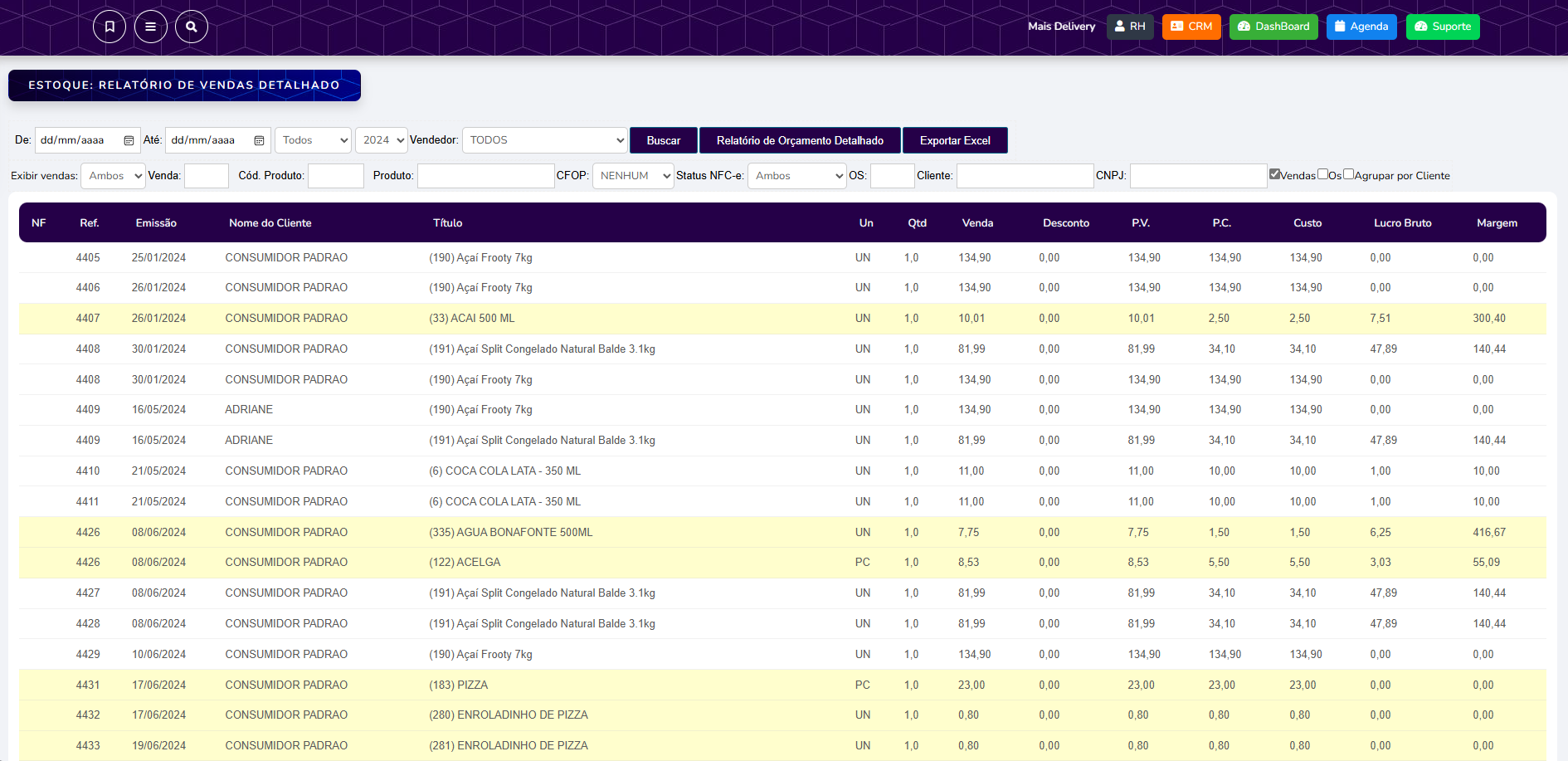Click the Desconto column header
The height and width of the screenshot is (761, 1568).
coord(1066,223)
